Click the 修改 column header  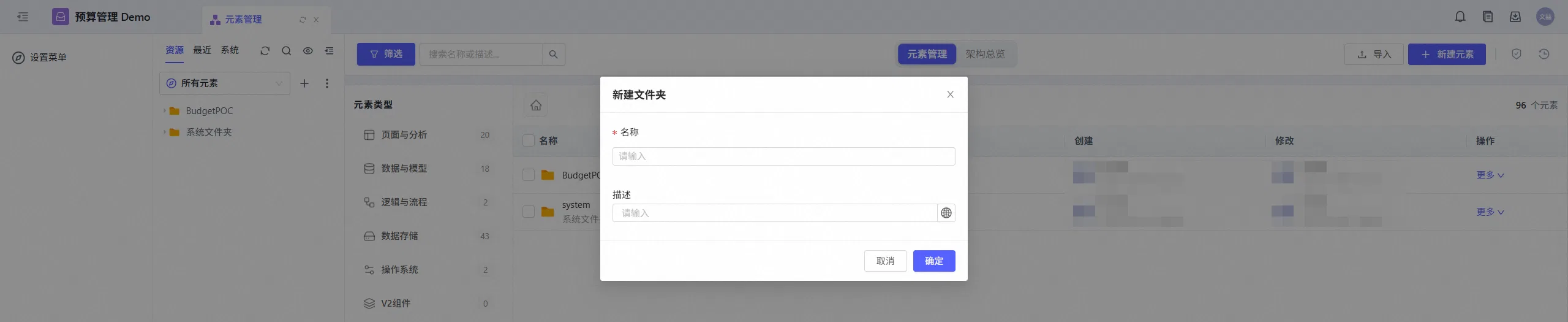click(x=1284, y=141)
